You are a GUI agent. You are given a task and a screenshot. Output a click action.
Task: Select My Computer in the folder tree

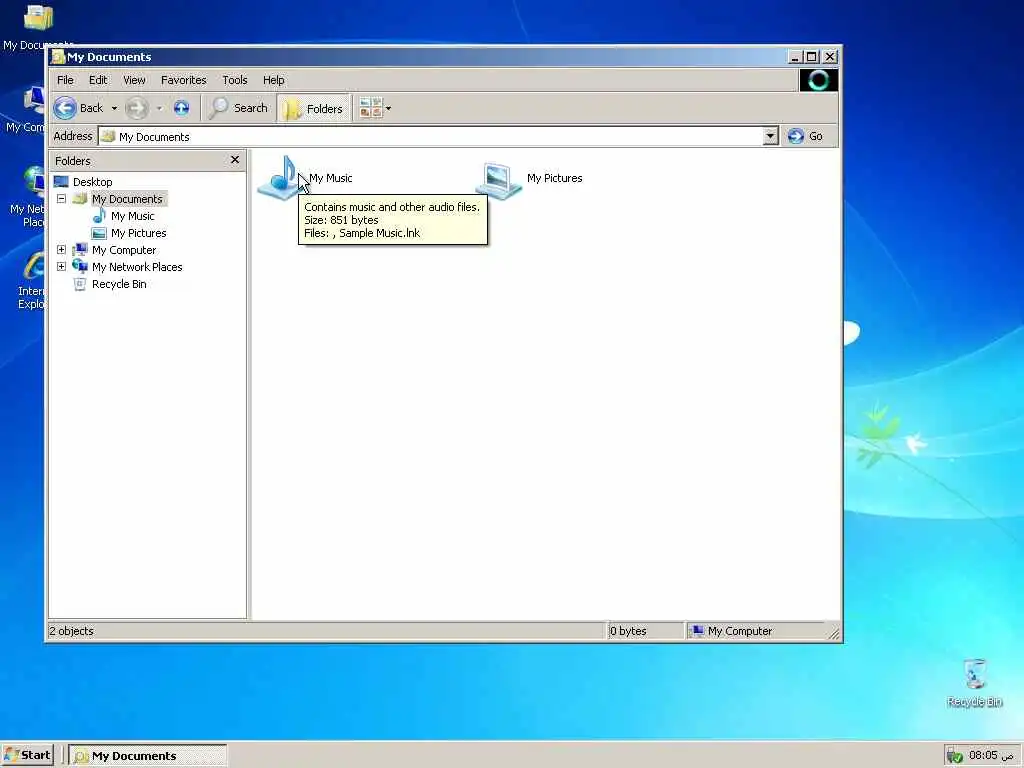point(124,249)
